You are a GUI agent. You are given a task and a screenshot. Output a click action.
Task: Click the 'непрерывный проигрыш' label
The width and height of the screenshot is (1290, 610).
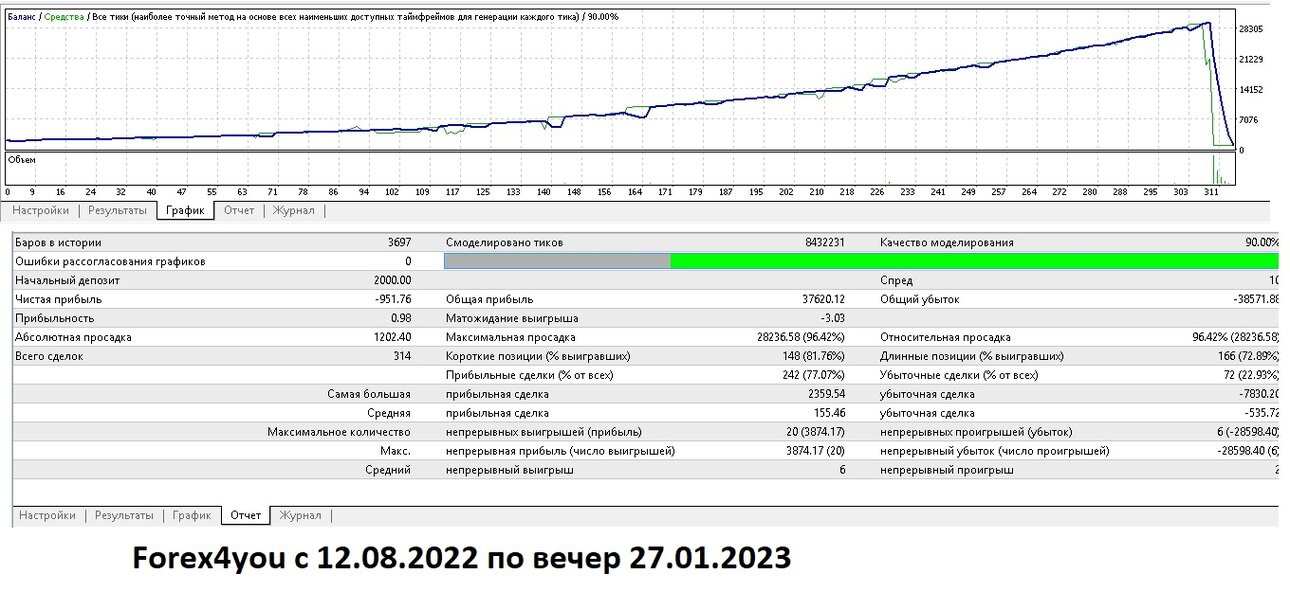946,469
